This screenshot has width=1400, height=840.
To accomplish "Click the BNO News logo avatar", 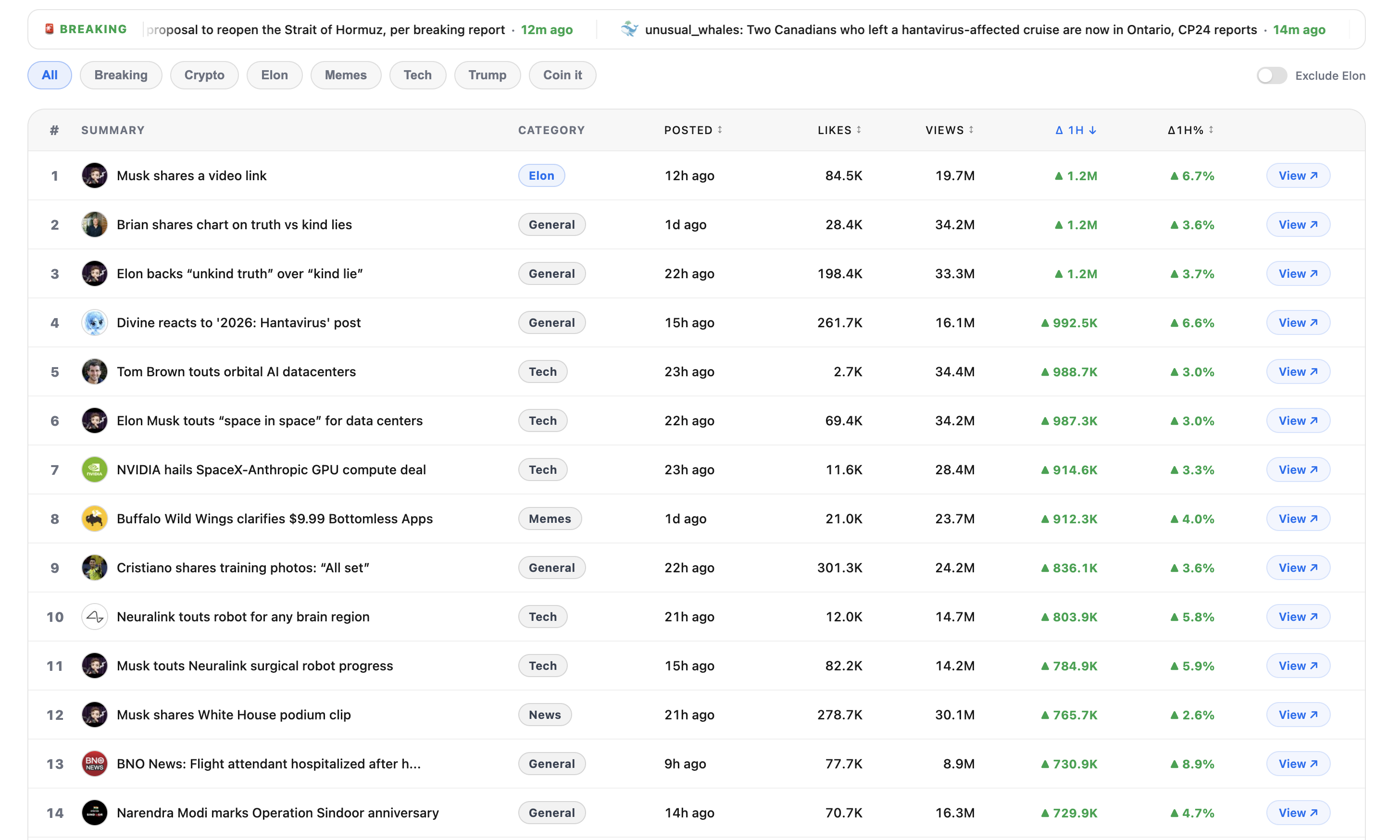I will 95,764.
